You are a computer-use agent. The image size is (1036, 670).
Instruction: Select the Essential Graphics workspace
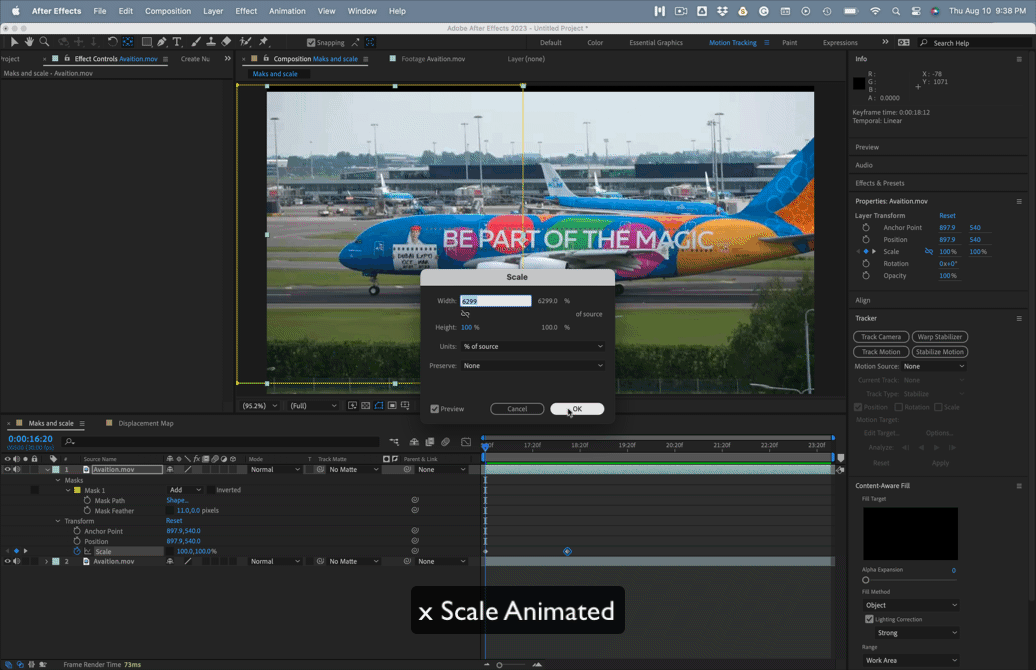coord(655,43)
